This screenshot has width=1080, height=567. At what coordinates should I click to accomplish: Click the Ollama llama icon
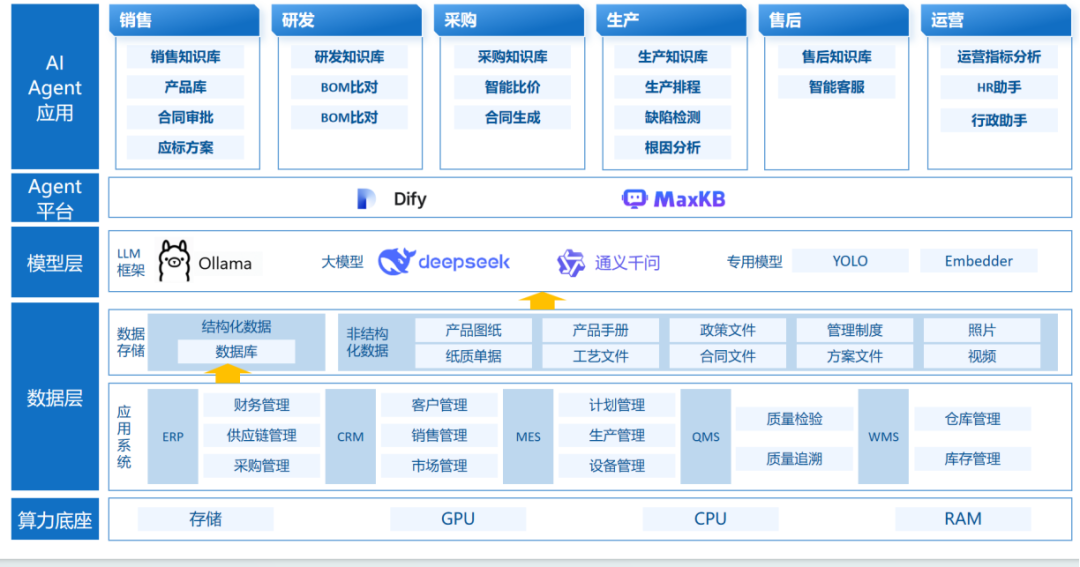[174, 261]
